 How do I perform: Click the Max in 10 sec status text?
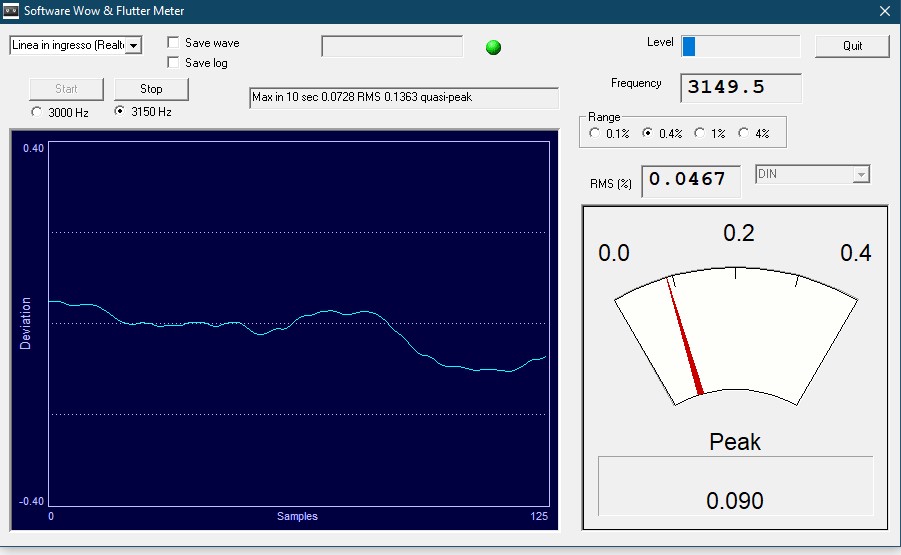point(404,97)
